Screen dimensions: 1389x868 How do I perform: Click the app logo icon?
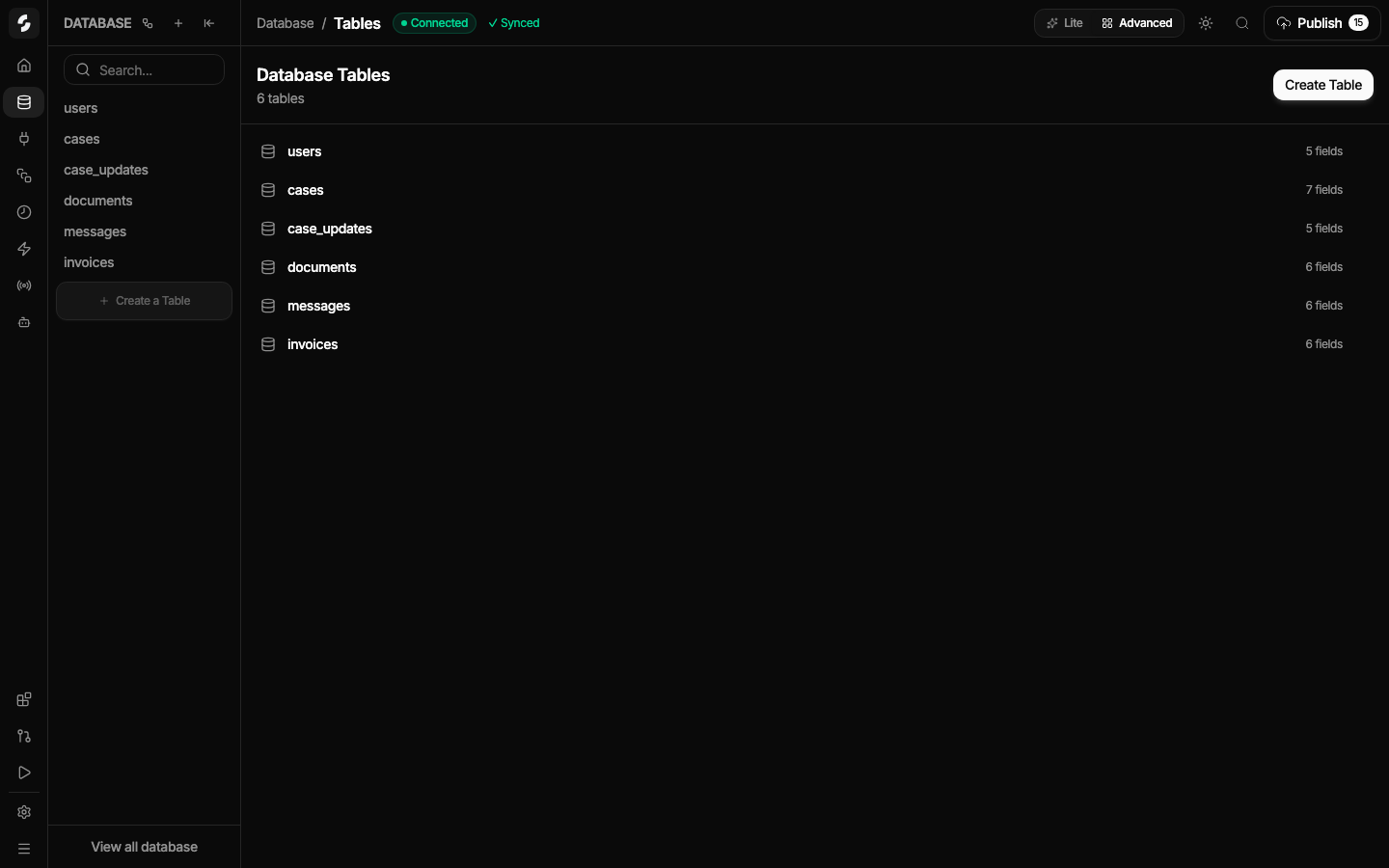tap(24, 23)
